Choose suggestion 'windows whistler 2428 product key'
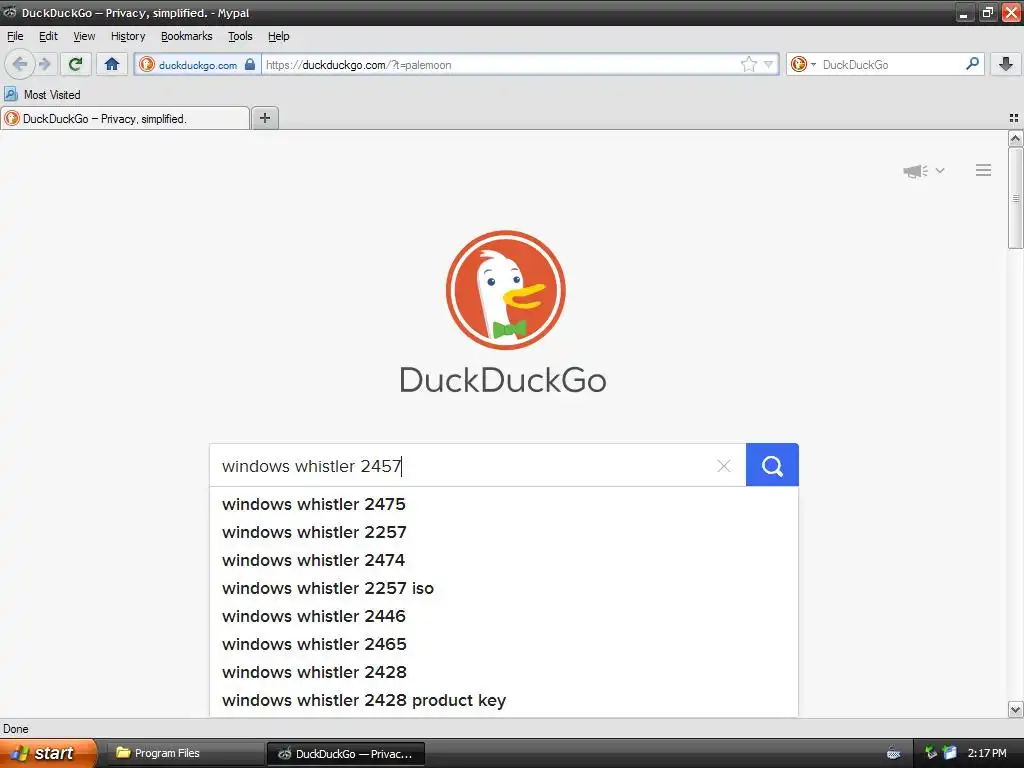 pos(504,701)
